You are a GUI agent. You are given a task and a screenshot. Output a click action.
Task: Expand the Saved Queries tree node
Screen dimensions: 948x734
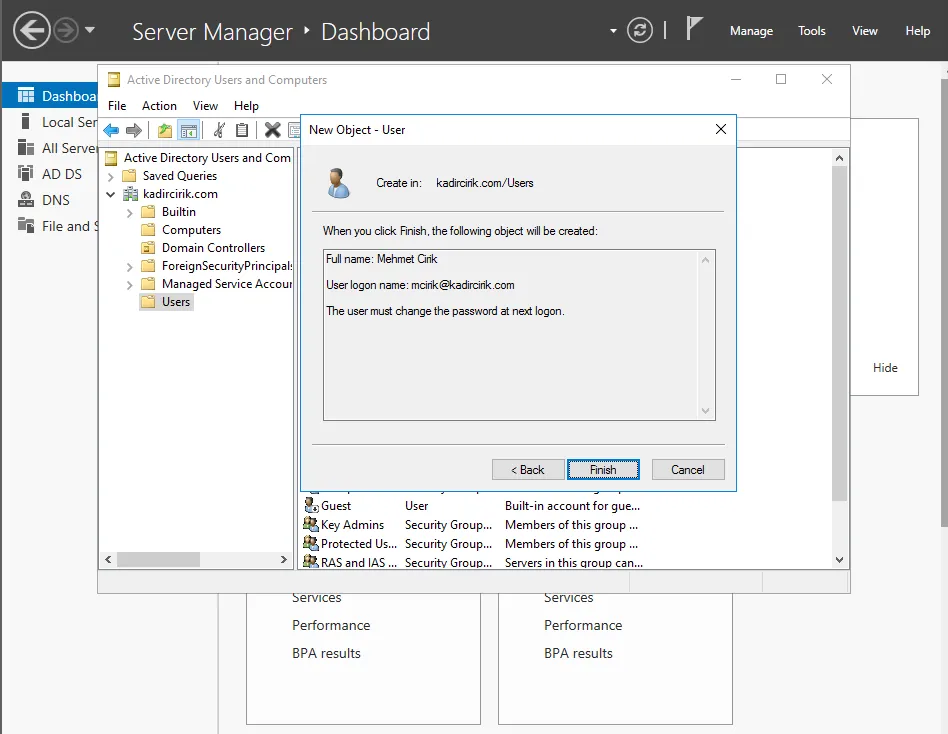111,177
